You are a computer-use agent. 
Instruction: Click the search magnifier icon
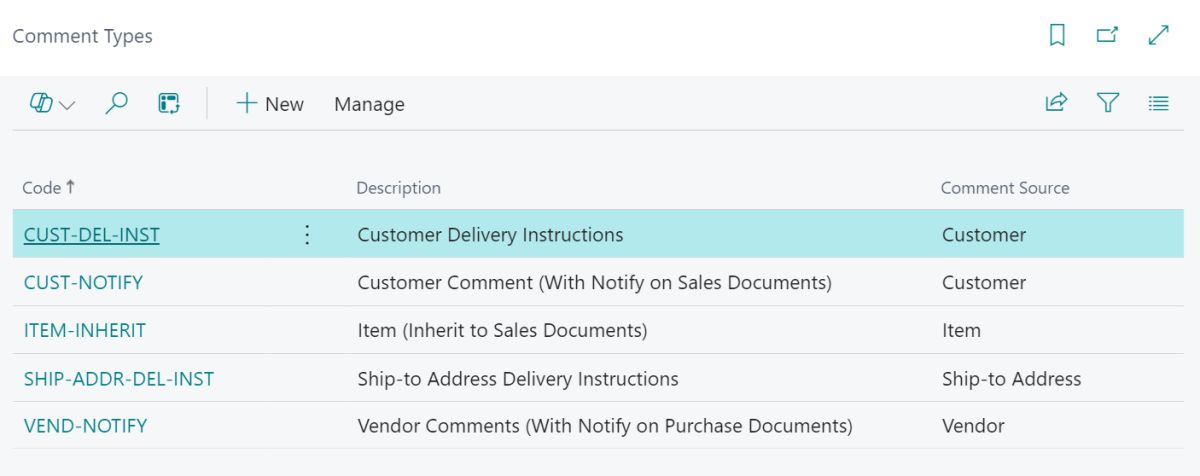pos(117,104)
